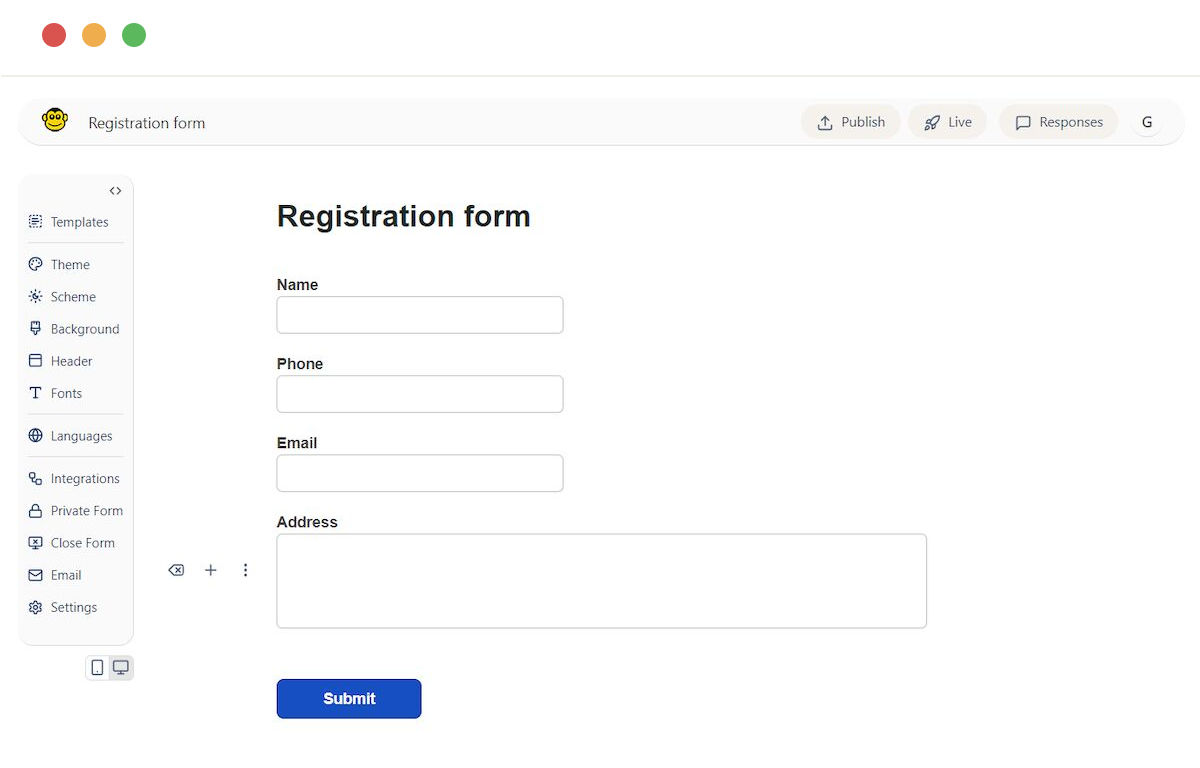Open the Languages globe option
1200x768 pixels.
pos(71,436)
